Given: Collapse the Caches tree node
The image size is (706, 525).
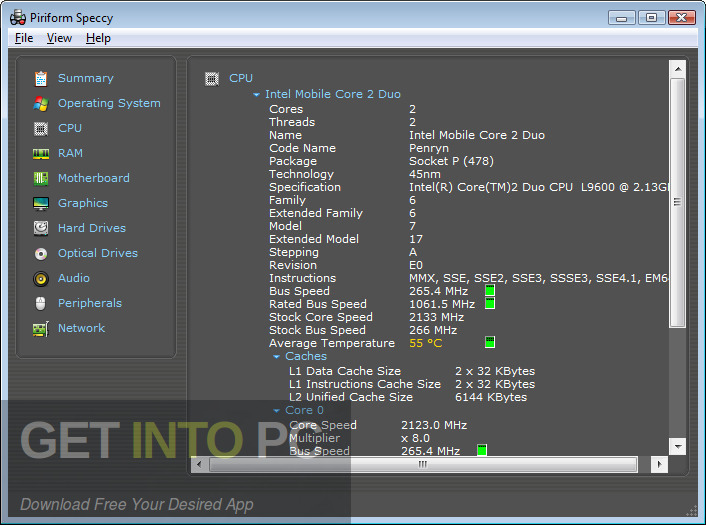Looking at the screenshot, I should tap(276, 357).
